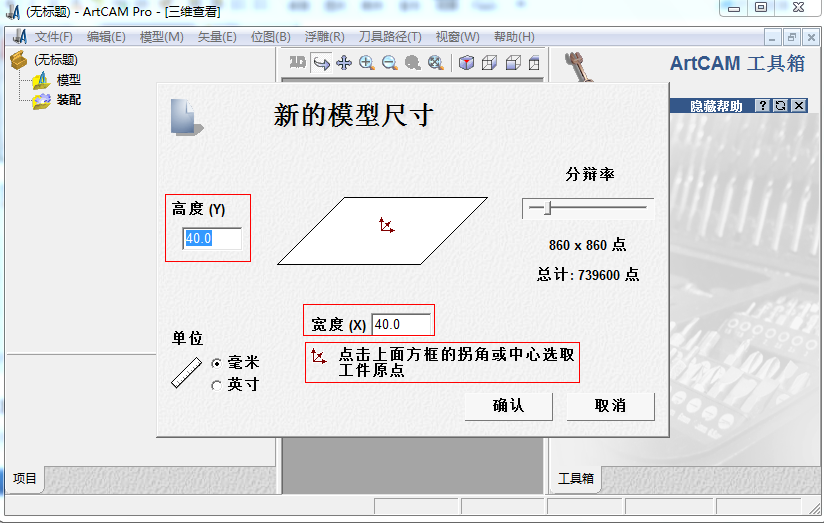Select the wireframe cube with shaded right face
The width and height of the screenshot is (824, 523).
[x=489, y=63]
